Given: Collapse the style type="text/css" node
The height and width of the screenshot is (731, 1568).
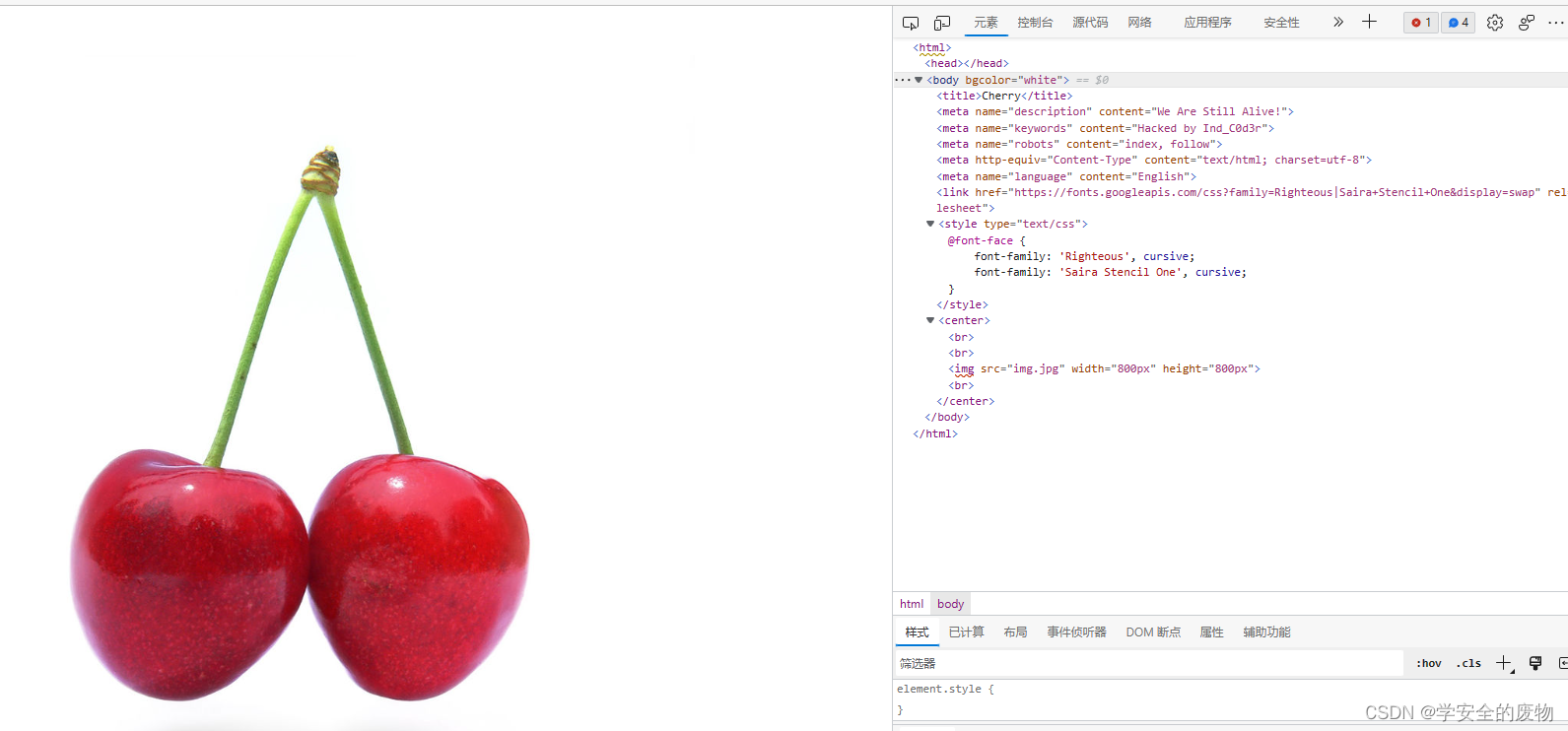Looking at the screenshot, I should point(930,224).
